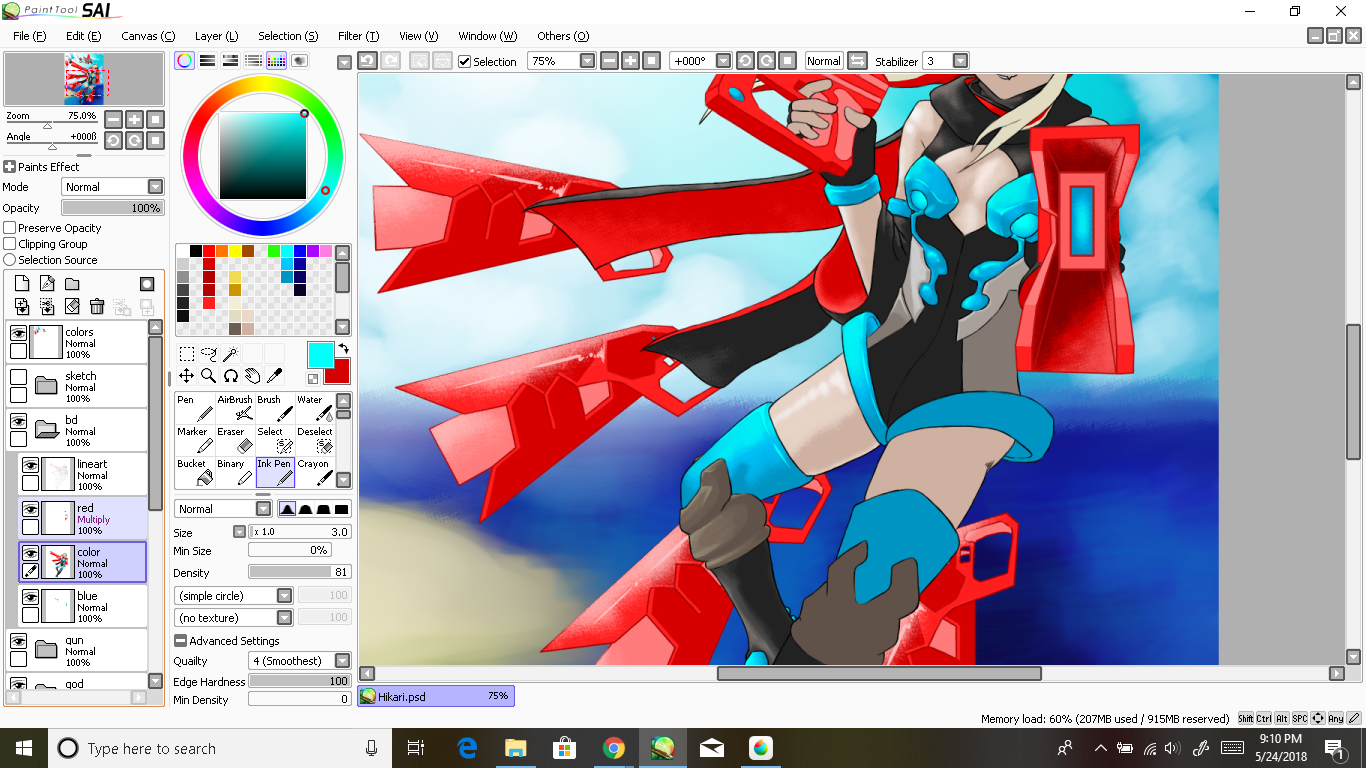This screenshot has height=768, width=1366.
Task: Open the (no texture) dropdown
Action: point(284,618)
